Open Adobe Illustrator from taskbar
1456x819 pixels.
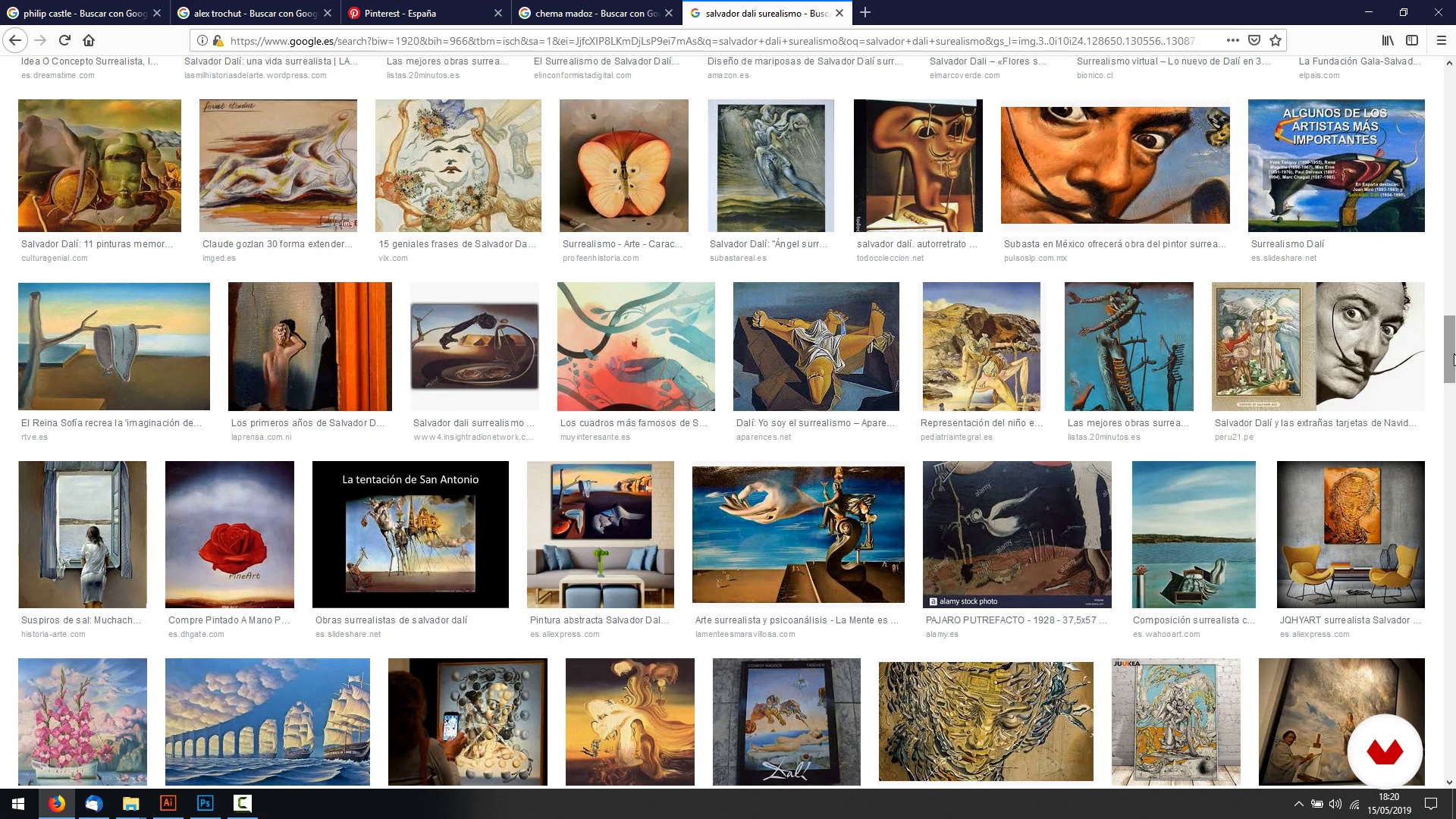coord(168,804)
